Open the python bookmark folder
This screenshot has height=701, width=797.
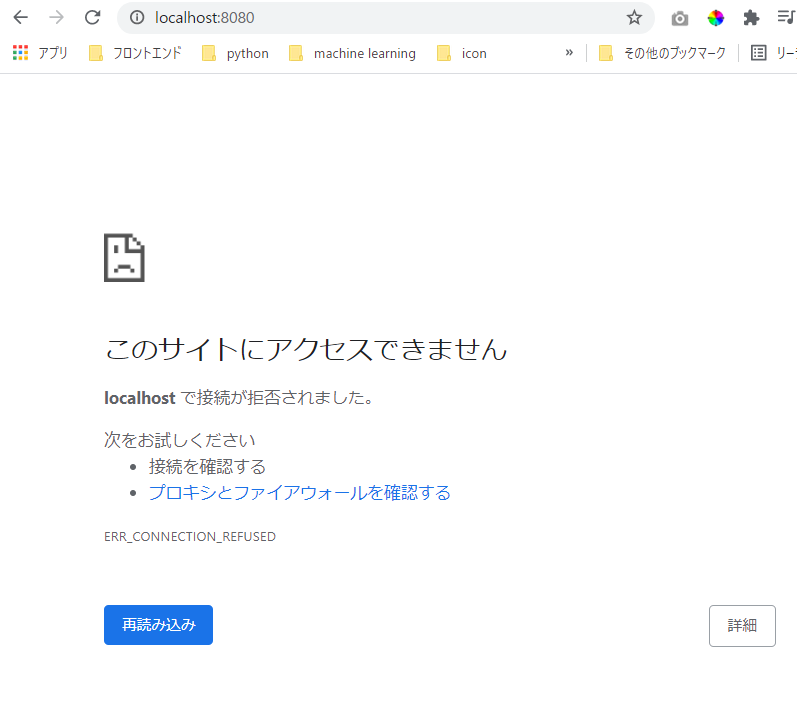point(235,53)
